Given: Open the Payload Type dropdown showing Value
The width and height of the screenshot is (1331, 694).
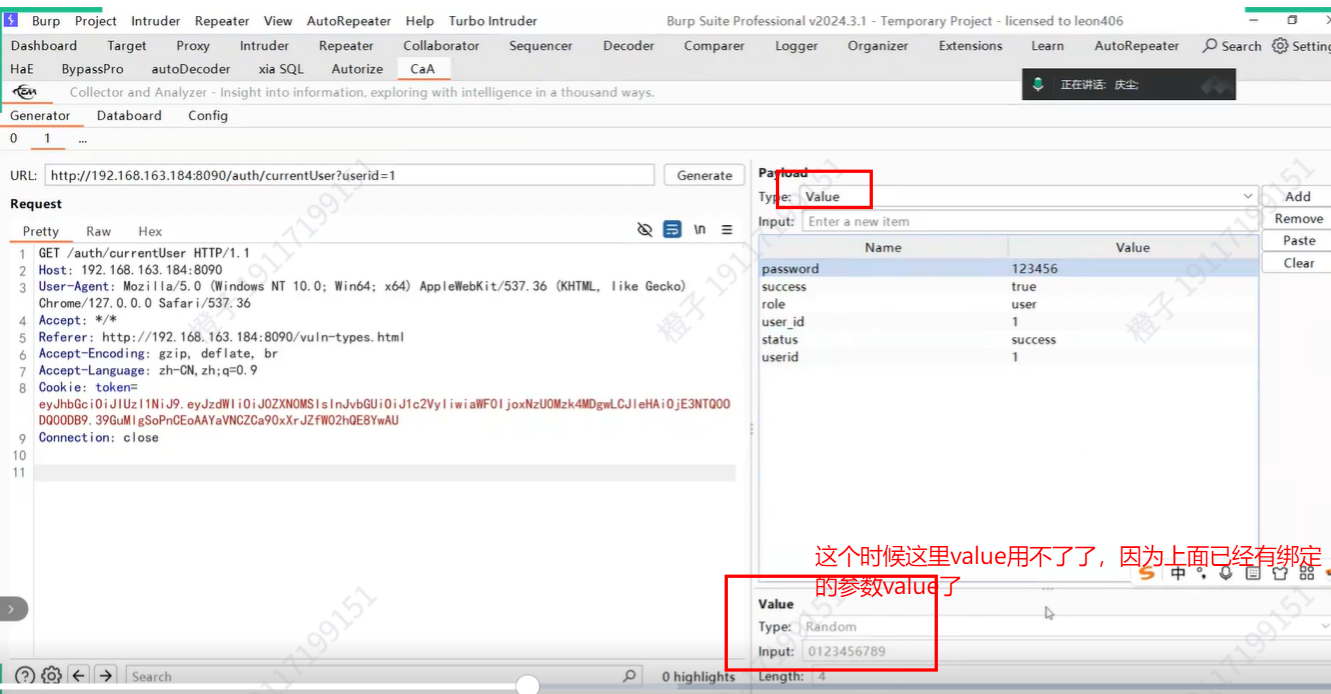Looking at the screenshot, I should click(x=1028, y=196).
